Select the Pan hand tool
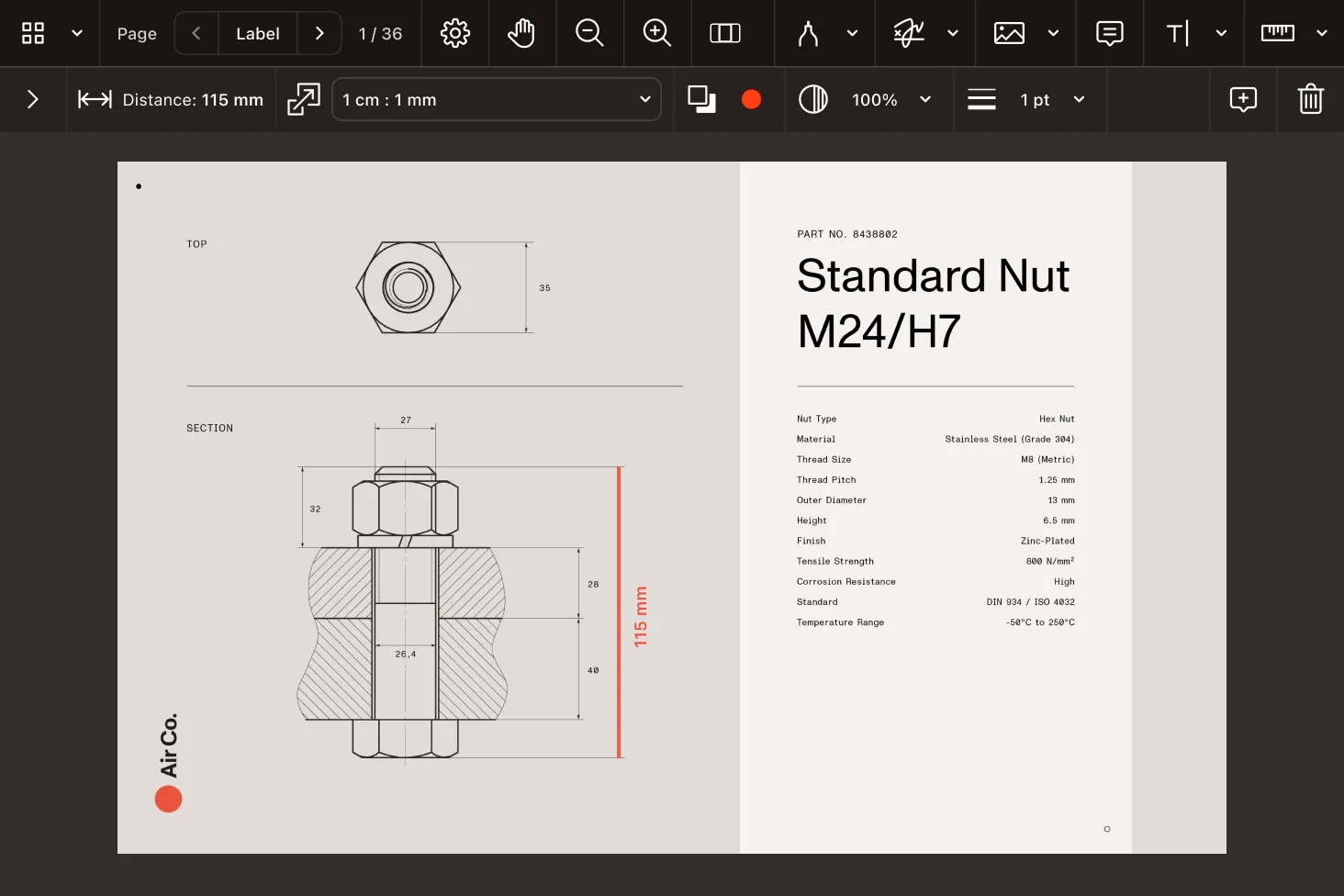Viewport: 1344px width, 896px height. [521, 34]
